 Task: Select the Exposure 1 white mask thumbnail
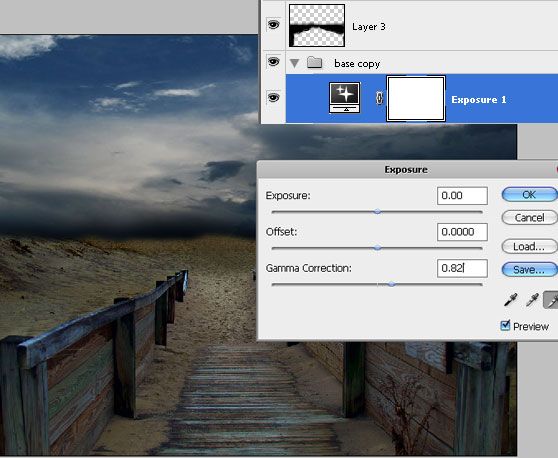(x=416, y=99)
